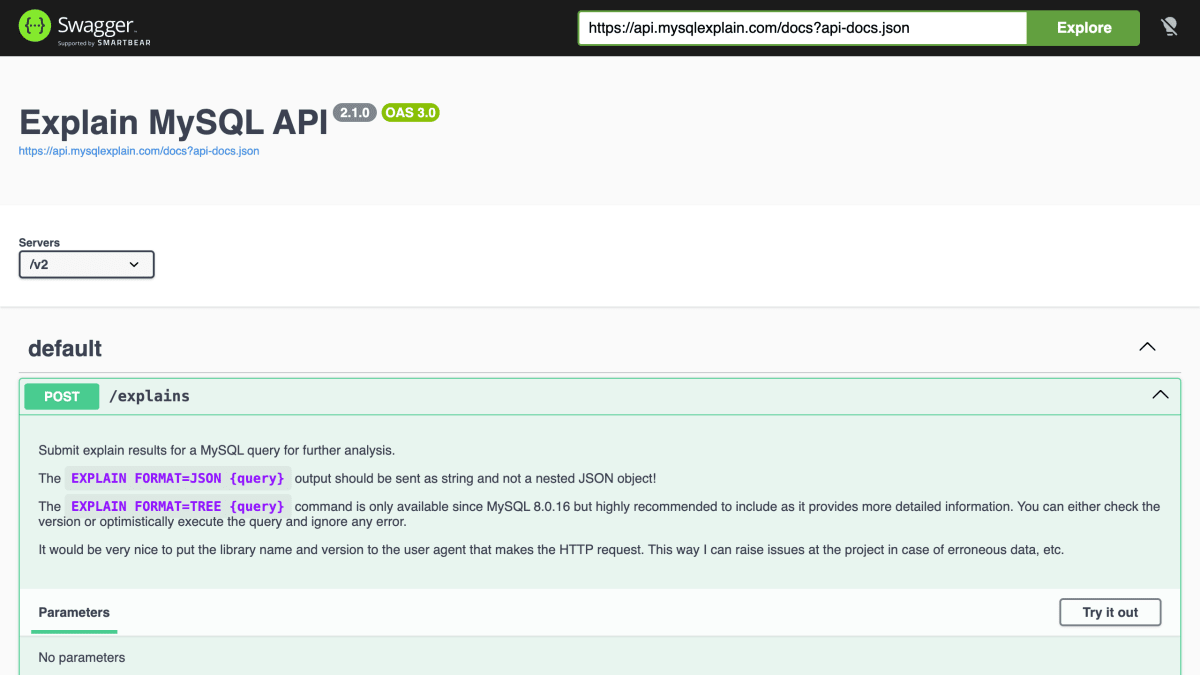The height and width of the screenshot is (675, 1200).
Task: Click the default section heading
Action: click(65, 348)
